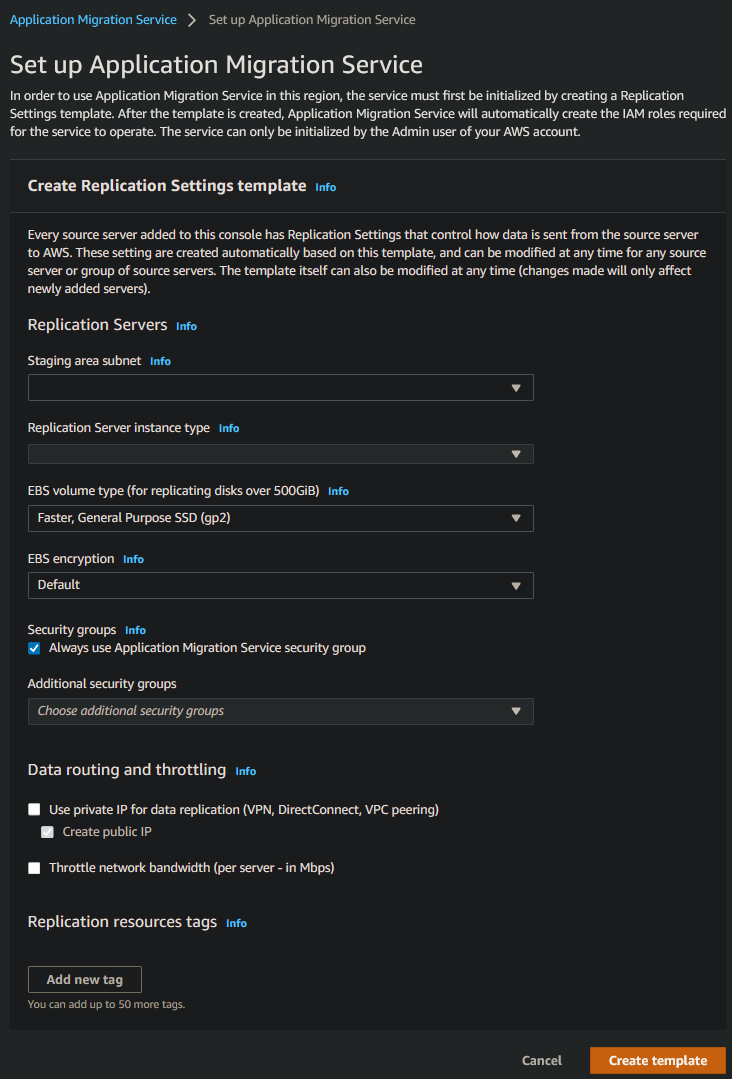Click the Cancel button
Viewport: 732px width, 1079px height.
click(541, 1060)
